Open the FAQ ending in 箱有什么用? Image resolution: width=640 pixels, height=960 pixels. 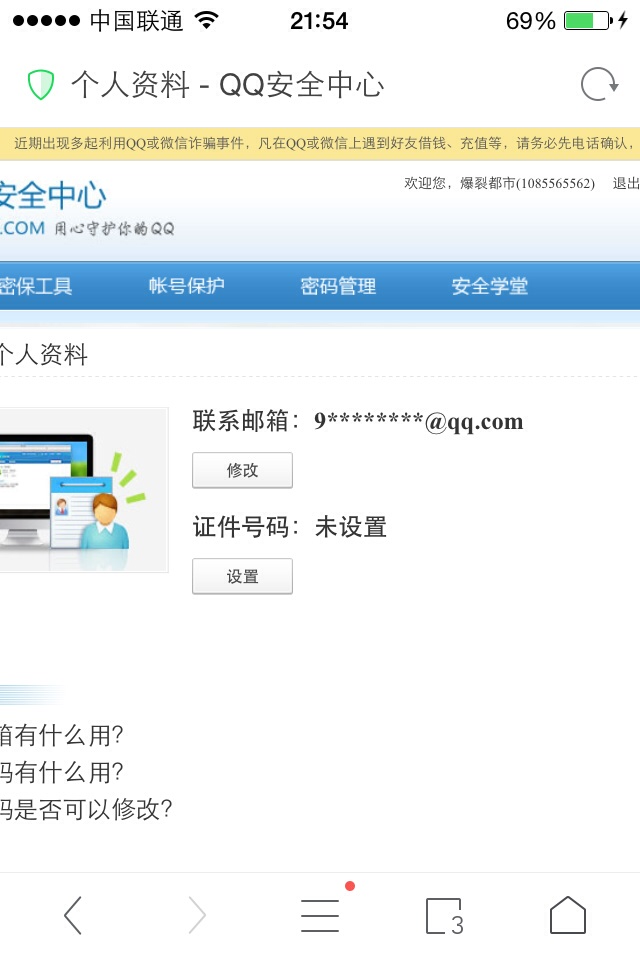click(x=61, y=735)
